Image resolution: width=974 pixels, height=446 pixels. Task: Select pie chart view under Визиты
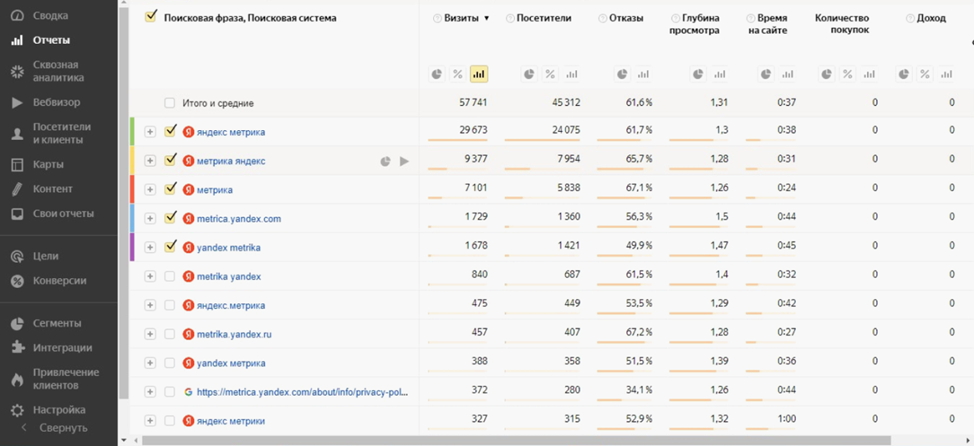pyautogui.click(x=437, y=75)
